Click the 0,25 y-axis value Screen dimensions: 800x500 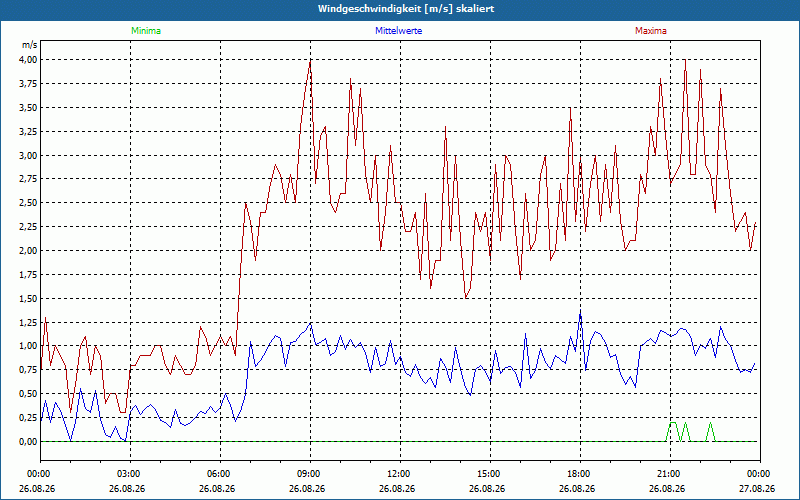pyautogui.click(x=28, y=418)
